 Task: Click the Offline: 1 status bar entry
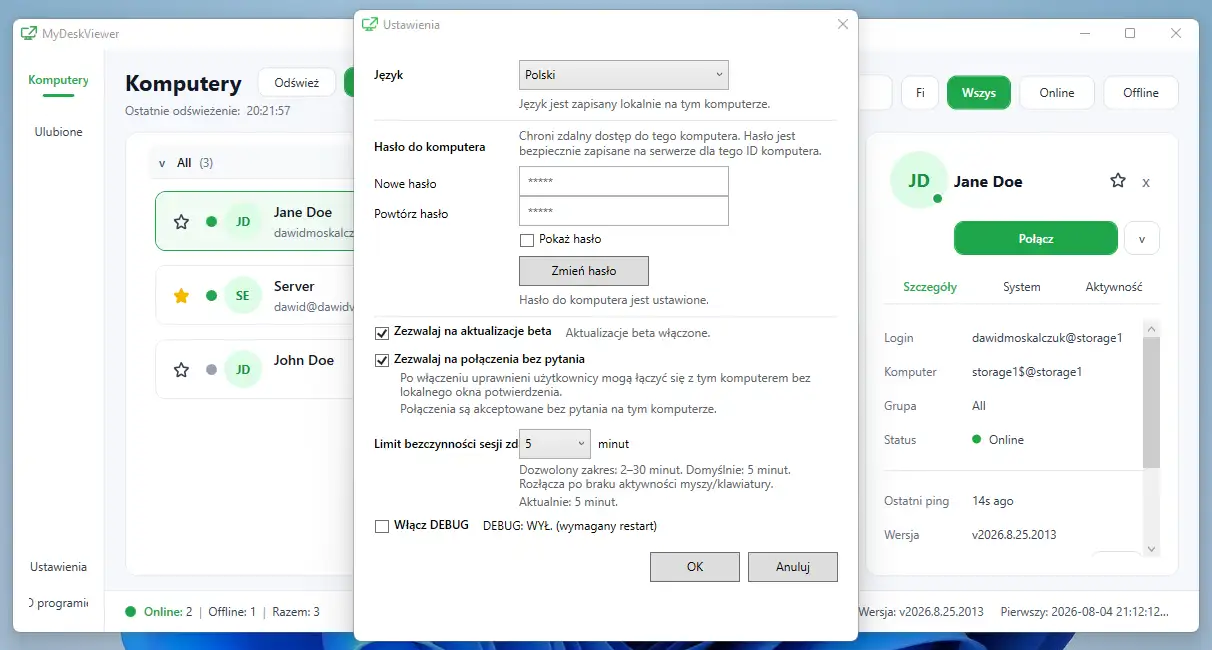pyautogui.click(x=232, y=611)
